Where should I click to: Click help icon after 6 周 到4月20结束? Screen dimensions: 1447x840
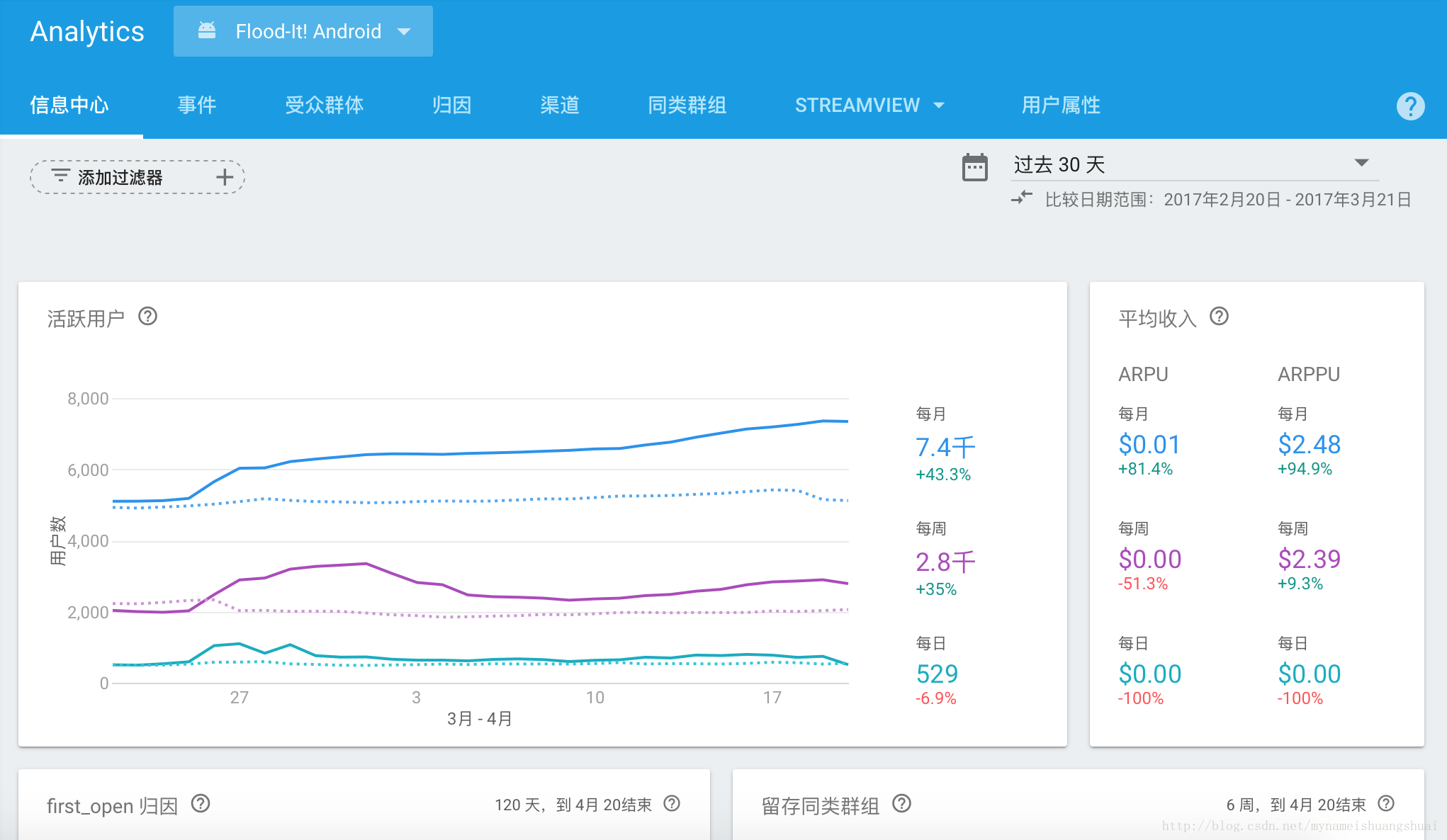[1386, 804]
